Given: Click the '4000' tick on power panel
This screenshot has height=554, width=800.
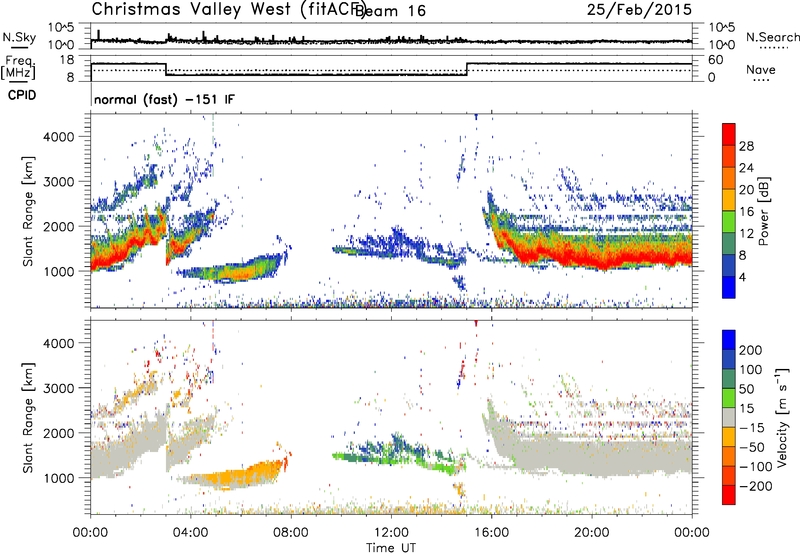Looking at the screenshot, I should pos(59,137).
